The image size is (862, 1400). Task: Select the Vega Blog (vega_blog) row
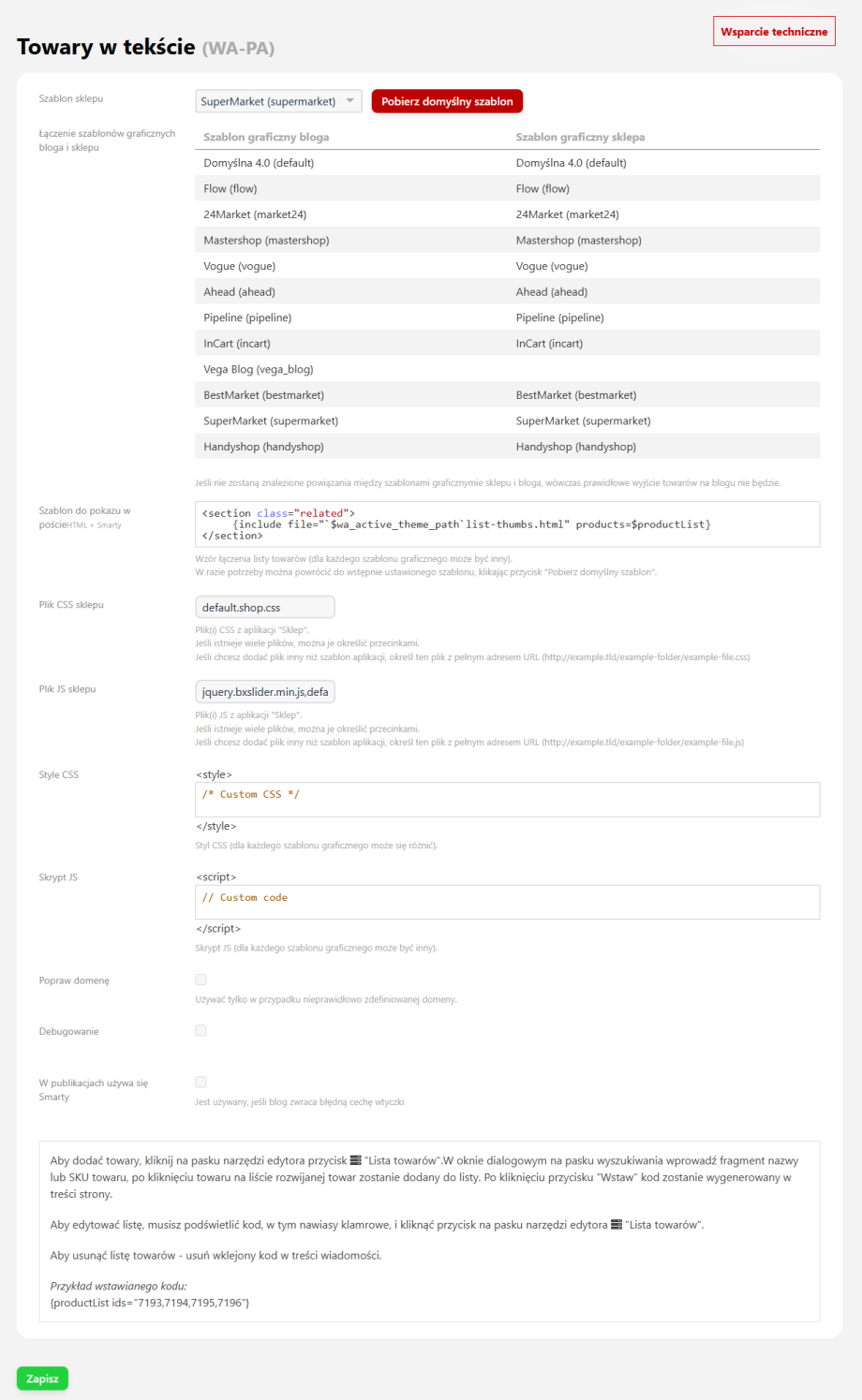[259, 369]
